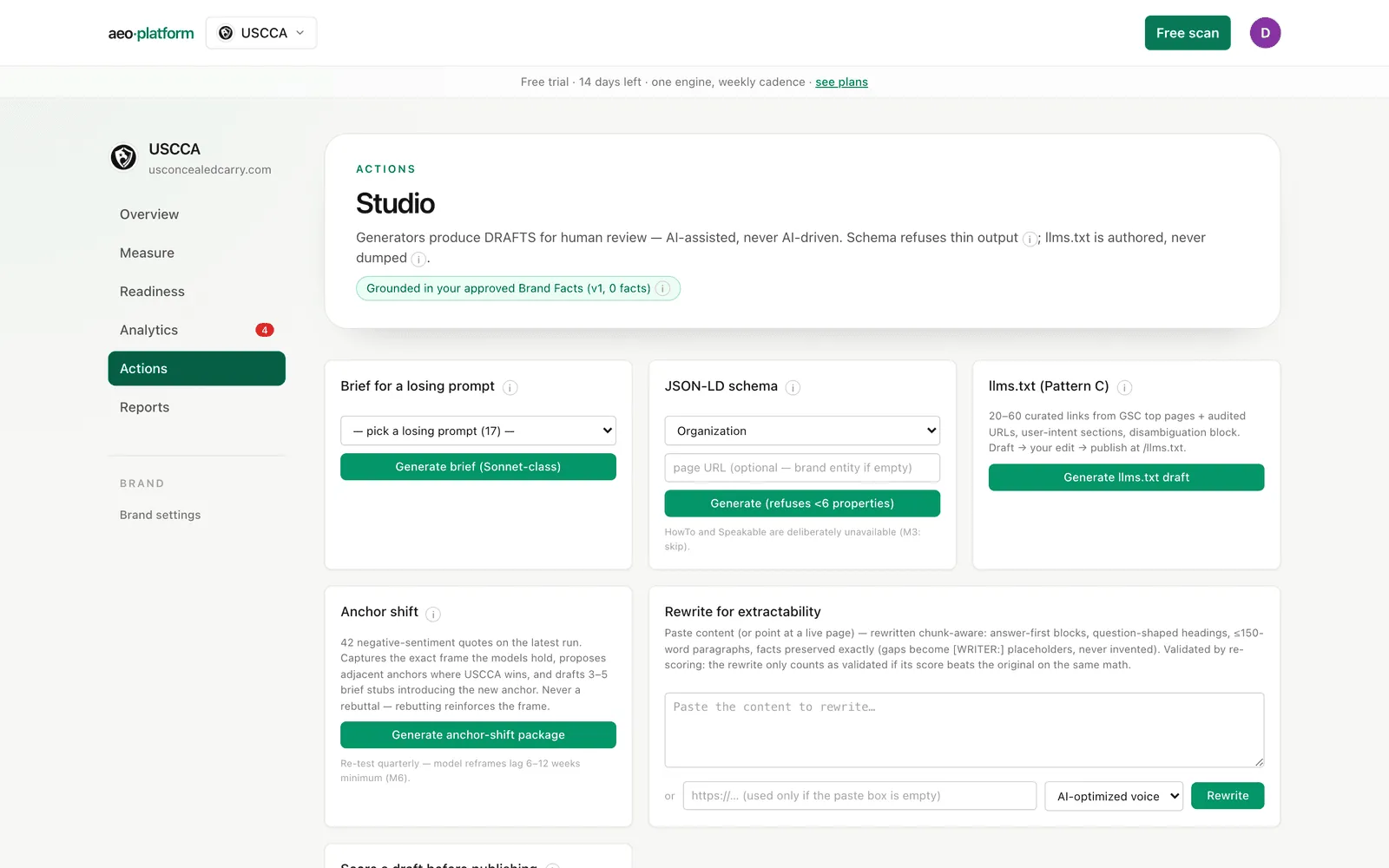The width and height of the screenshot is (1389, 868).
Task: Open the USCCA brand switcher dropdown
Action: point(261,33)
